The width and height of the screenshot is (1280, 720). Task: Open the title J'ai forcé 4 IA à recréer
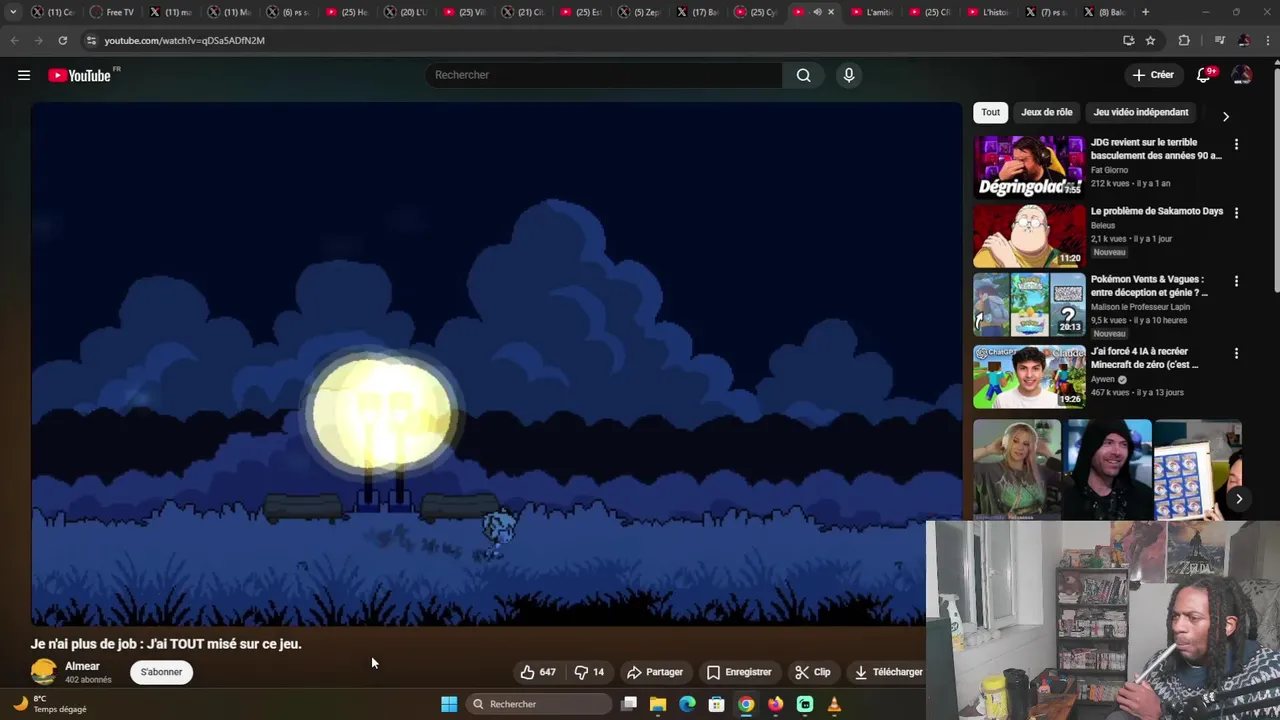(1144, 358)
